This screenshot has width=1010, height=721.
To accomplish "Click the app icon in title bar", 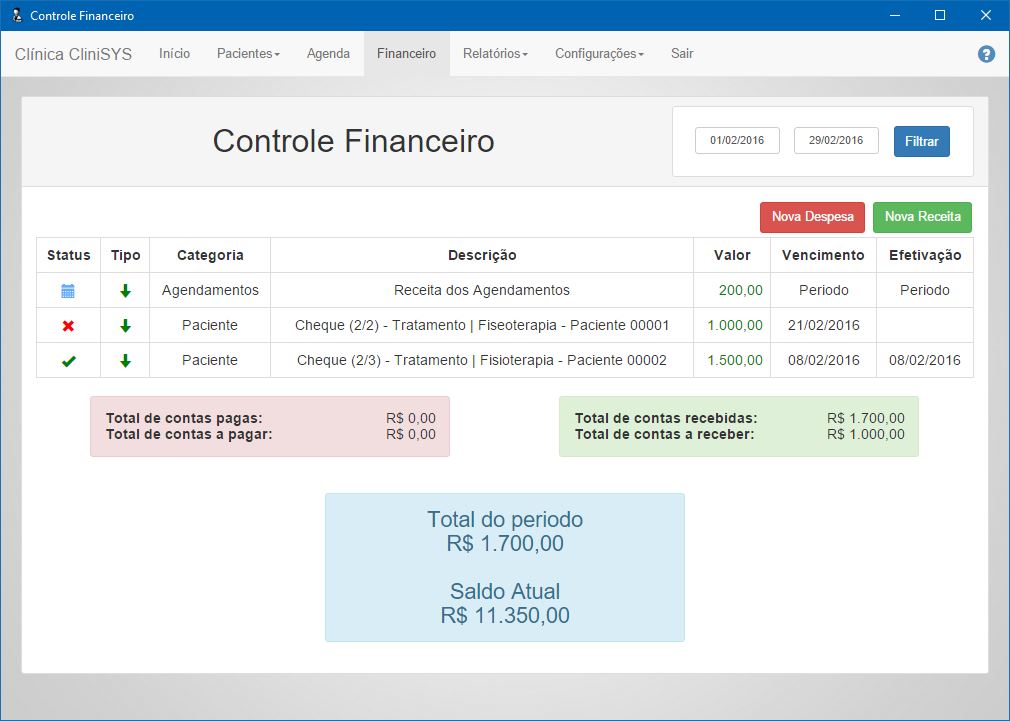I will tap(15, 15).
